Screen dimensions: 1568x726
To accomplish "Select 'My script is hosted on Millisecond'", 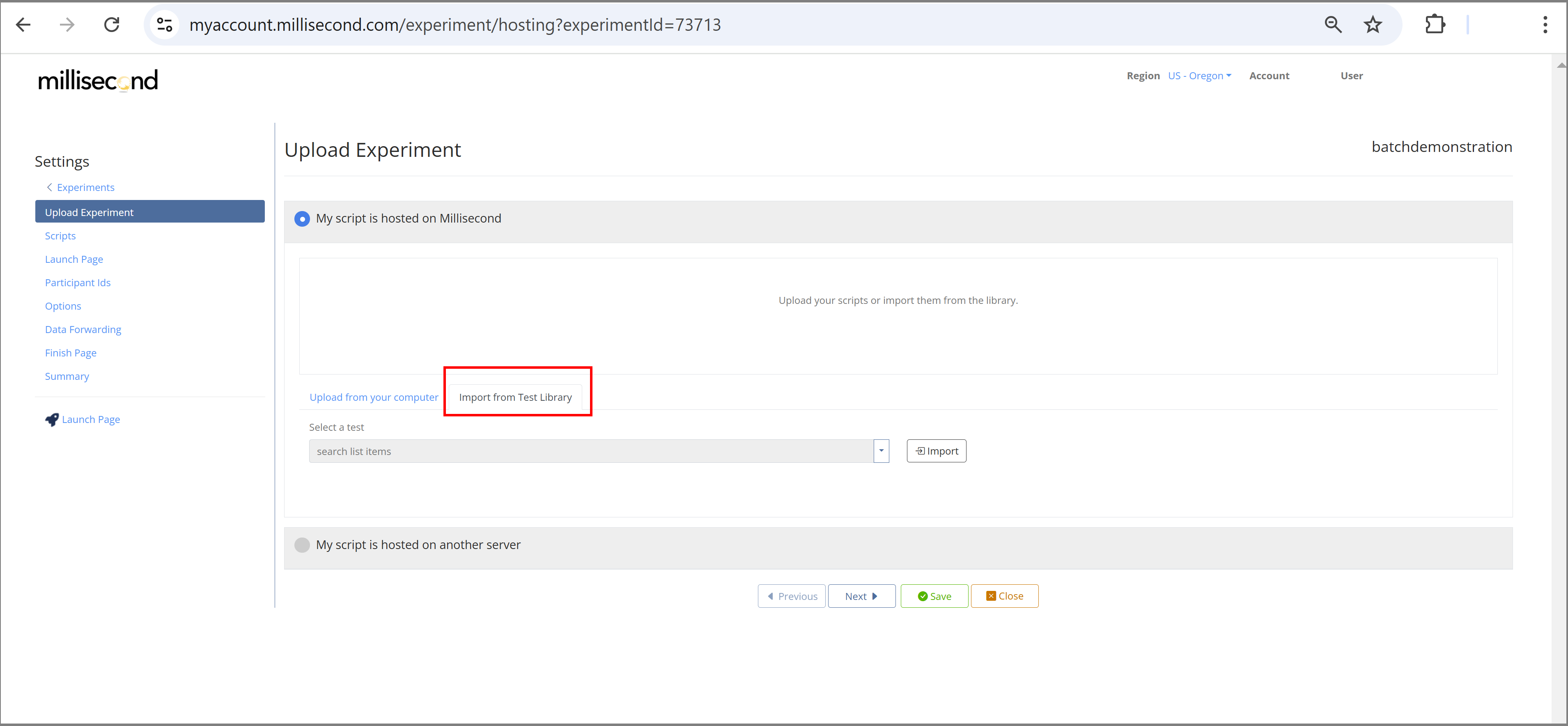I will 302,219.
